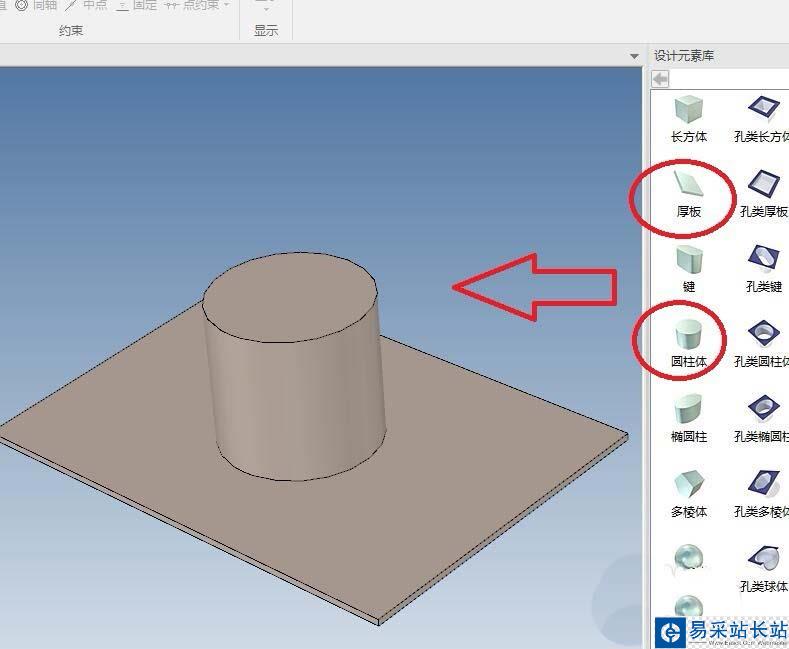Click the 约束 group label
This screenshot has width=789, height=649.
70,31
